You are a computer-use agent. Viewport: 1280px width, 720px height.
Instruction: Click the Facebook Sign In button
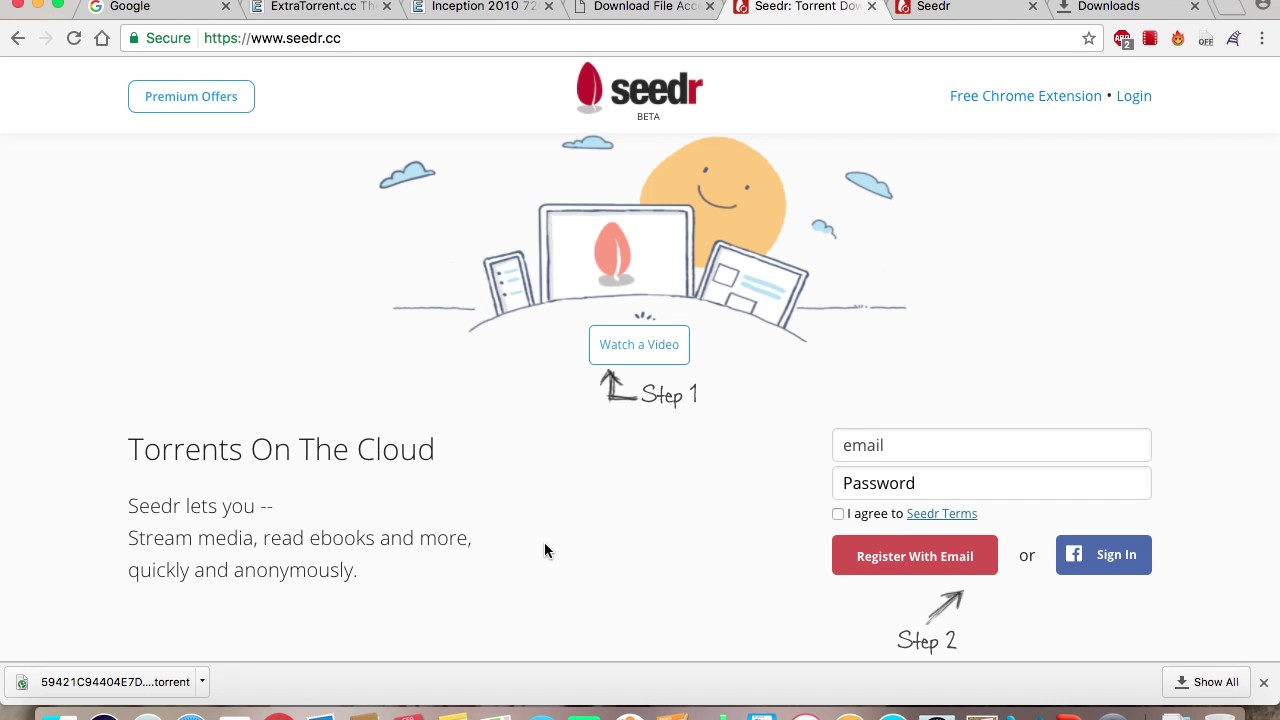tap(1104, 555)
